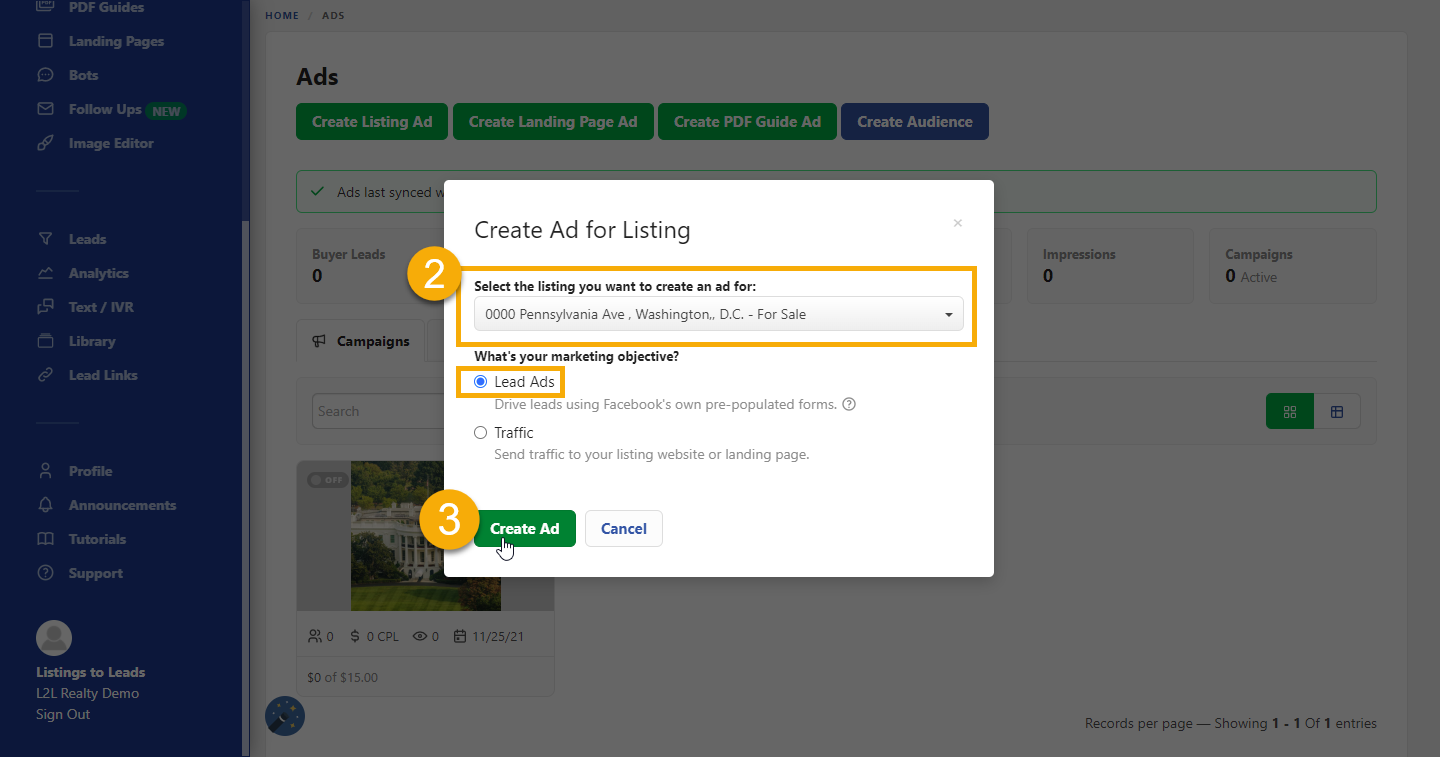This screenshot has width=1440, height=757.
Task: Click the Sign Out link
Action: [x=63, y=714]
